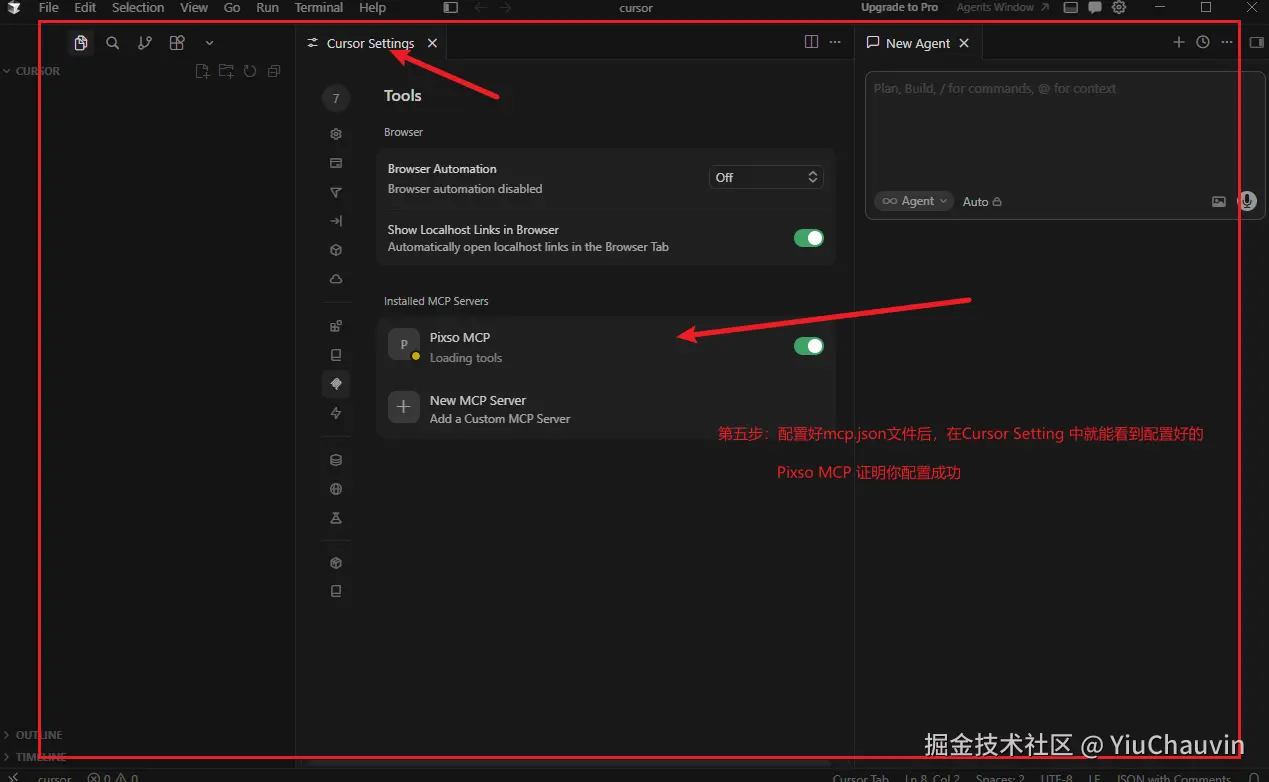Viewport: 1269px width, 782px height.
Task: Open the lightning bolt settings section
Action: click(336, 413)
